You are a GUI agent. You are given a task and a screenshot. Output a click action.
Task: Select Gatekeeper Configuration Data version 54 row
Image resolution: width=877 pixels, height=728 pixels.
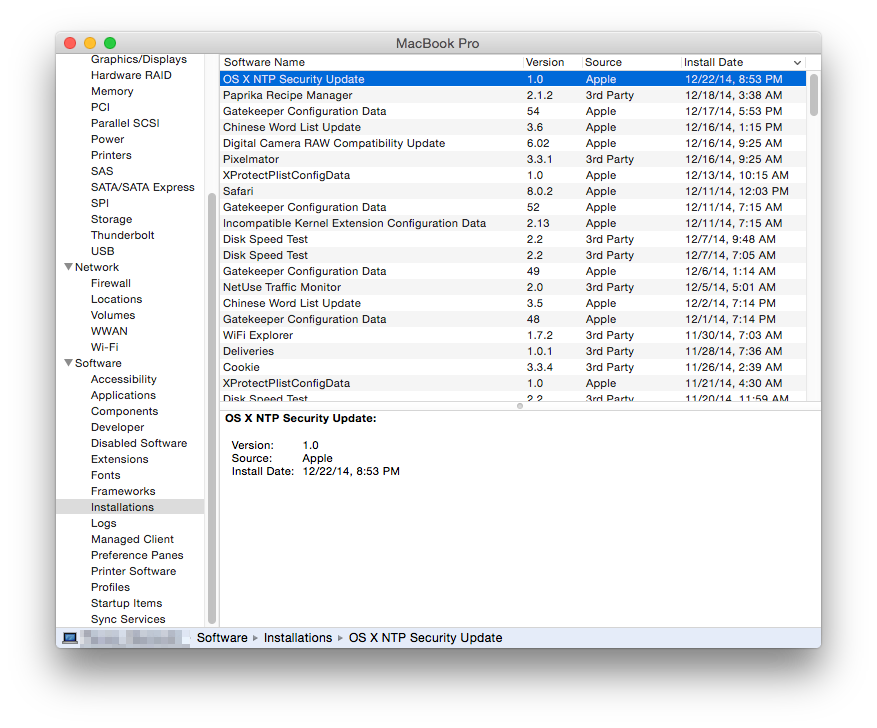pos(513,111)
